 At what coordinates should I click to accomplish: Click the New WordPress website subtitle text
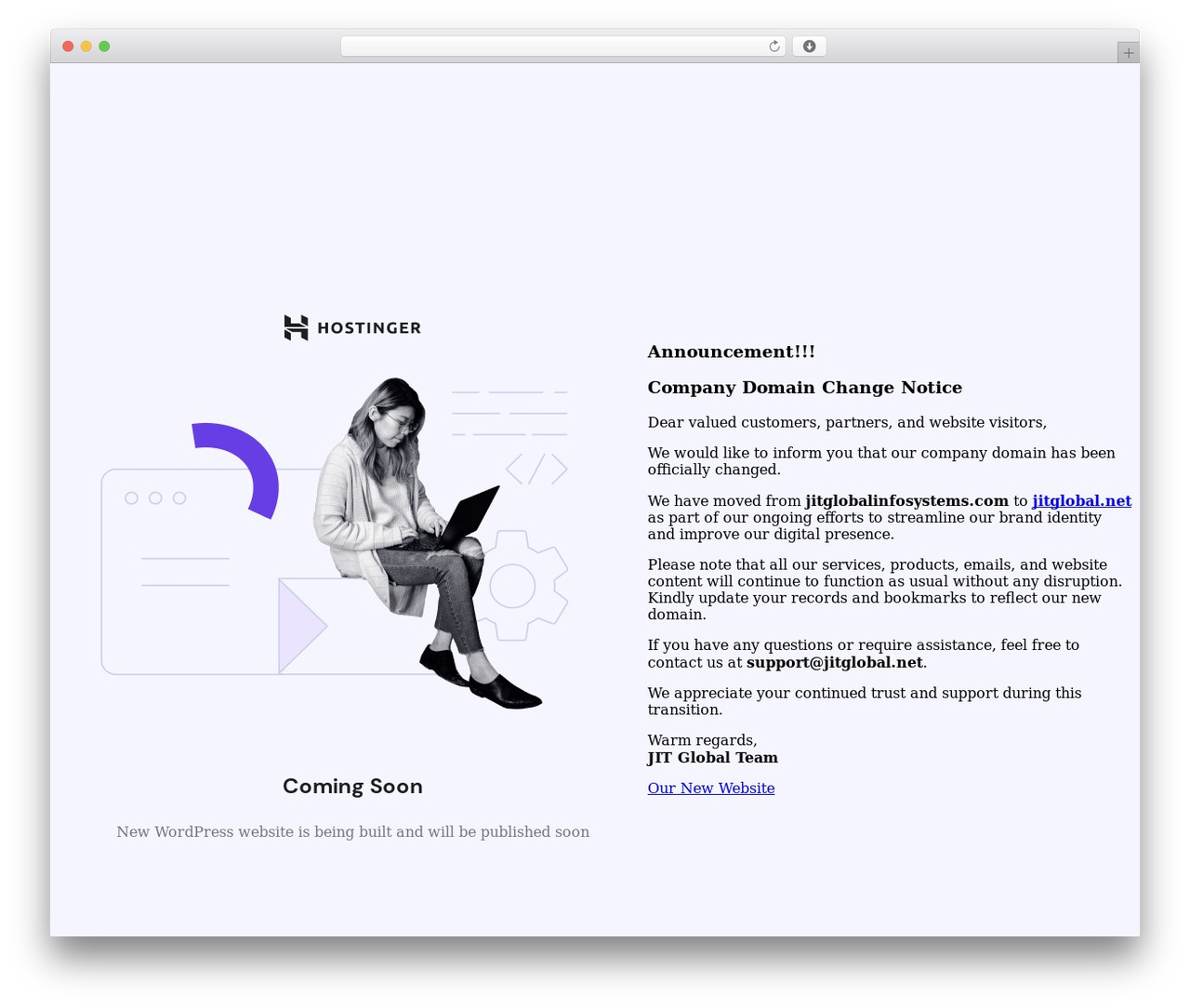point(352,832)
